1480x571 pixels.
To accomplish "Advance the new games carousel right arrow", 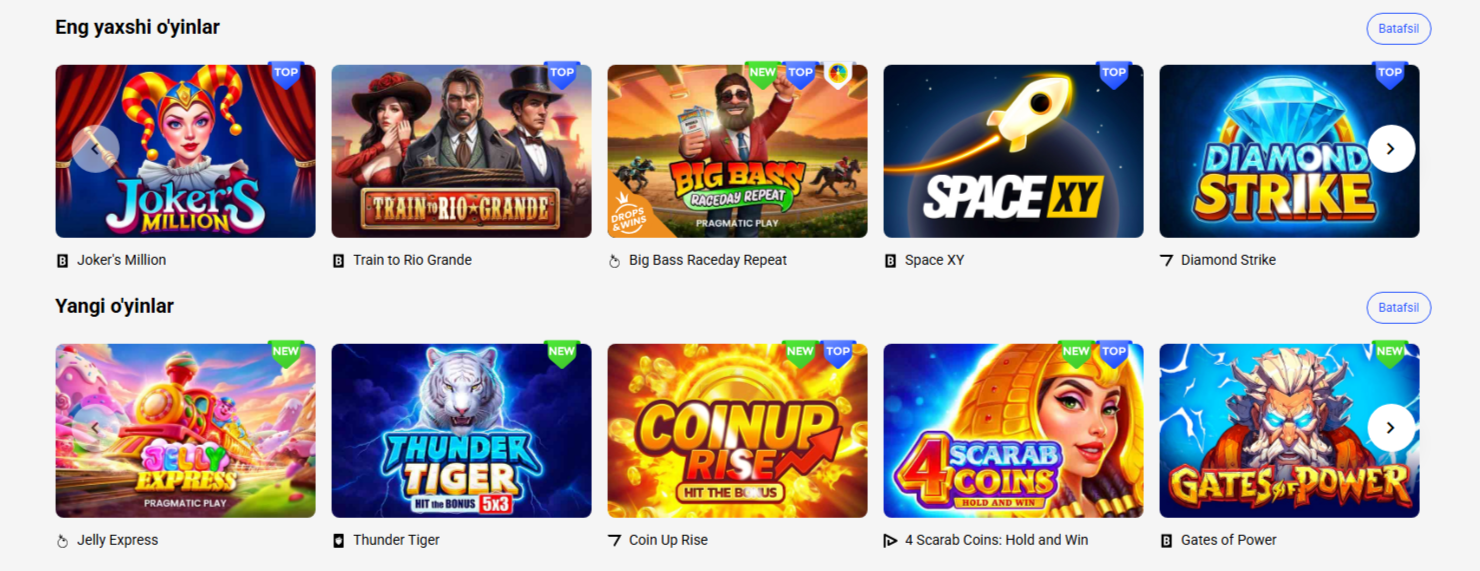I will point(1391,428).
